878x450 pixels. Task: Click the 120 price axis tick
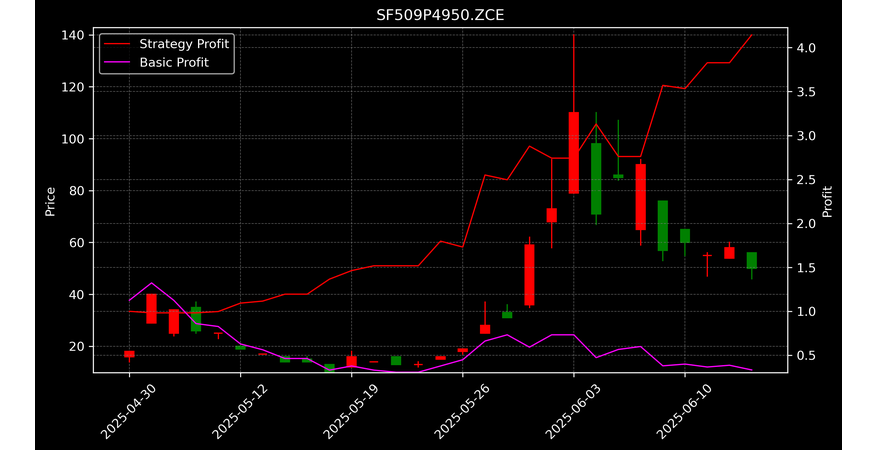pyautogui.click(x=72, y=87)
